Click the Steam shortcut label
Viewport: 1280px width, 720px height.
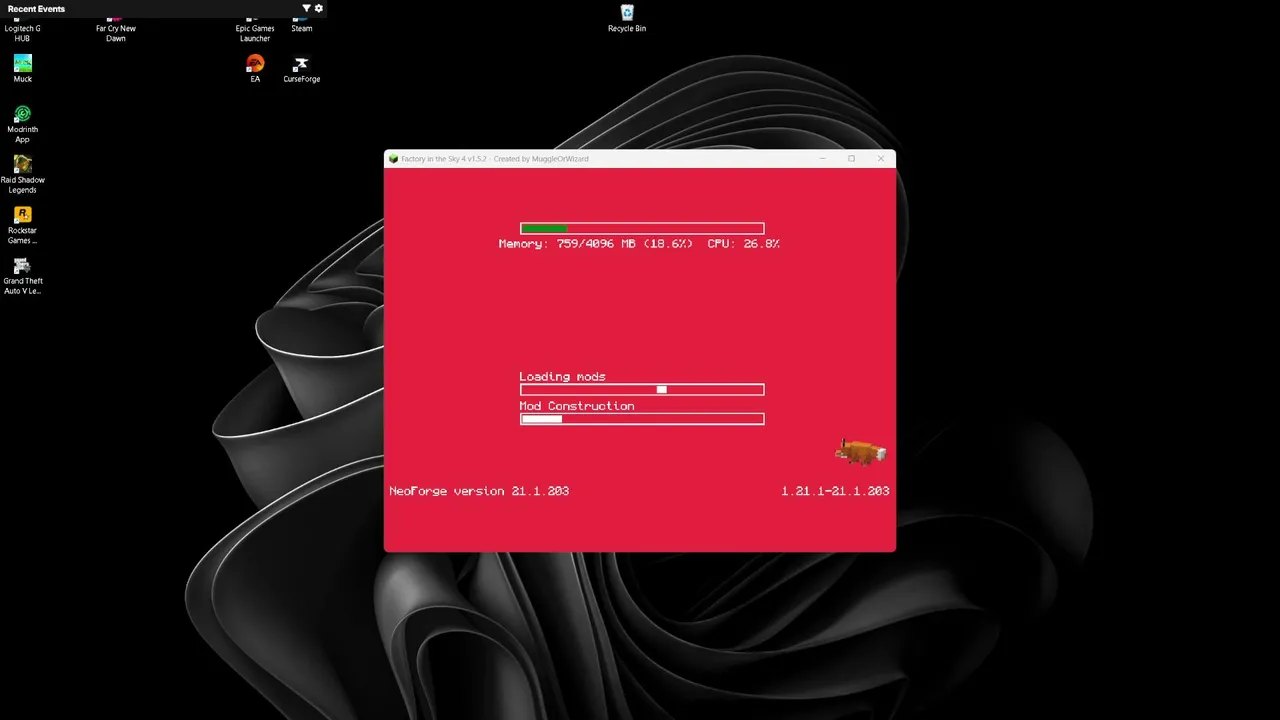(301, 28)
